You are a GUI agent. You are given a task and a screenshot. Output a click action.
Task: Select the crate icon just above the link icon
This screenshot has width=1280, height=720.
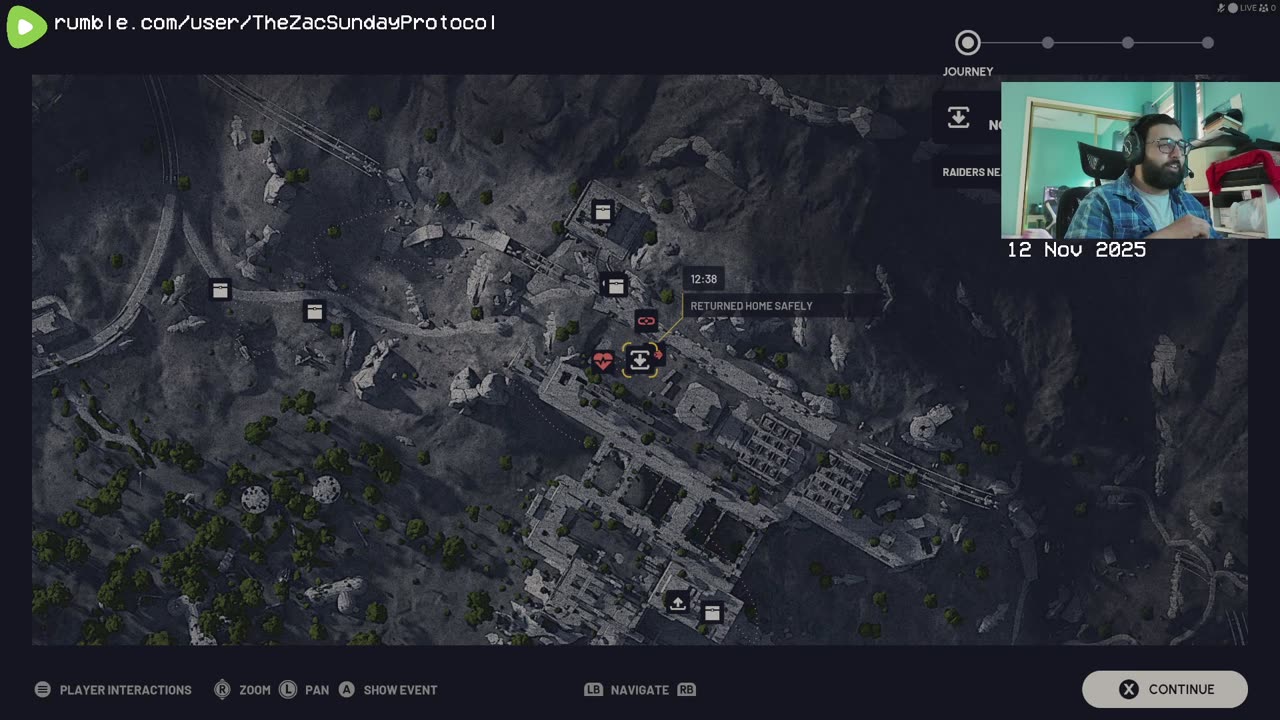click(x=614, y=287)
